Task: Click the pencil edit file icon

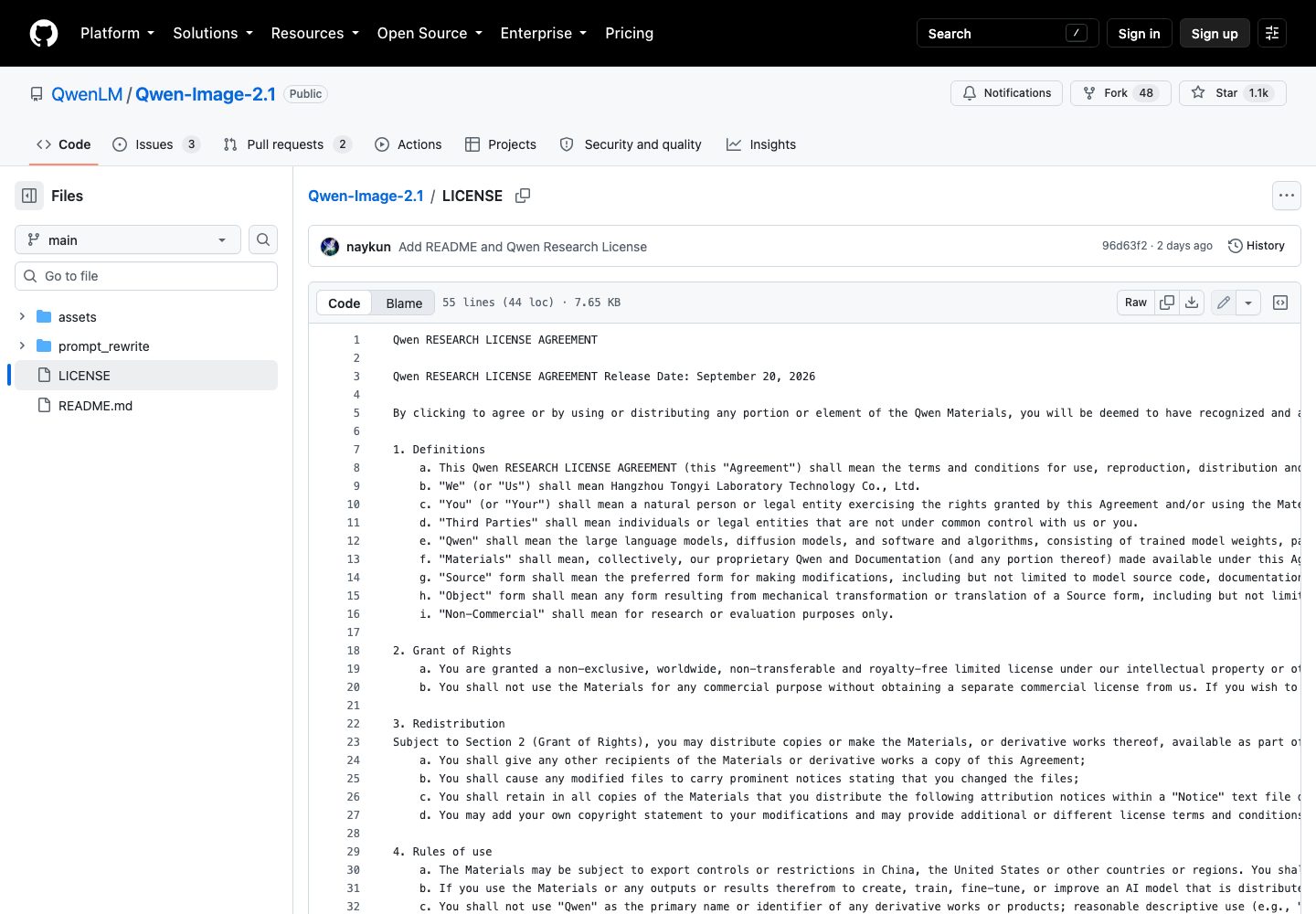Action: click(x=1224, y=303)
